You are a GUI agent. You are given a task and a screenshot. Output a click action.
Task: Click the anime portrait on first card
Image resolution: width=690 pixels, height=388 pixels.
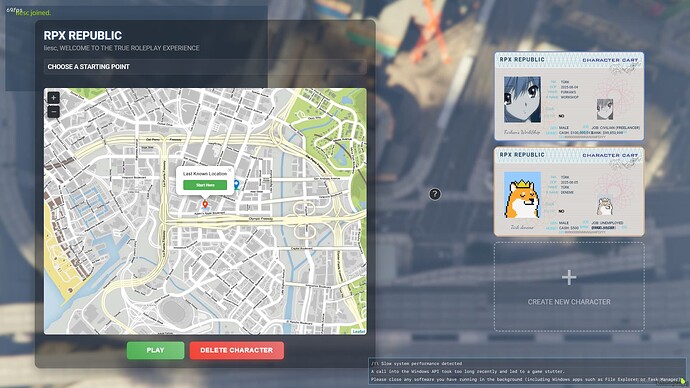[522, 99]
